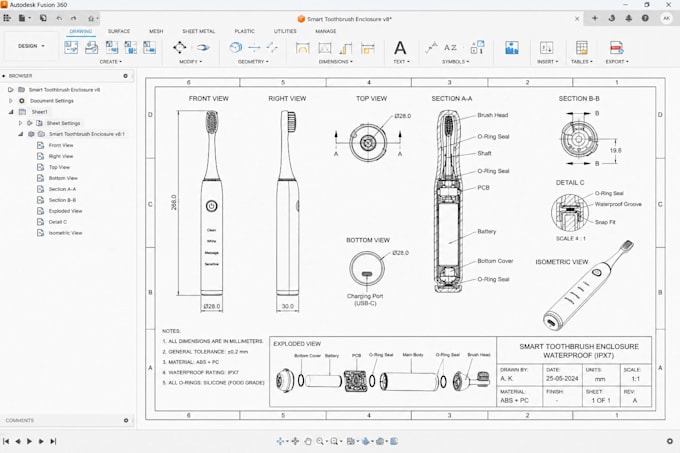Viewport: 680px width, 453px height.
Task: Open notifications bell icon
Action: pos(628,18)
